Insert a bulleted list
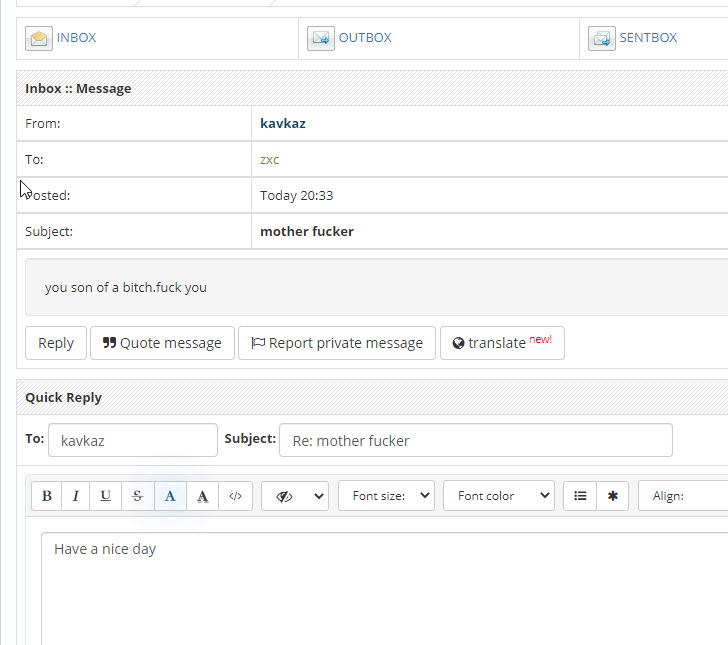The height and width of the screenshot is (645, 728). [x=580, y=496]
